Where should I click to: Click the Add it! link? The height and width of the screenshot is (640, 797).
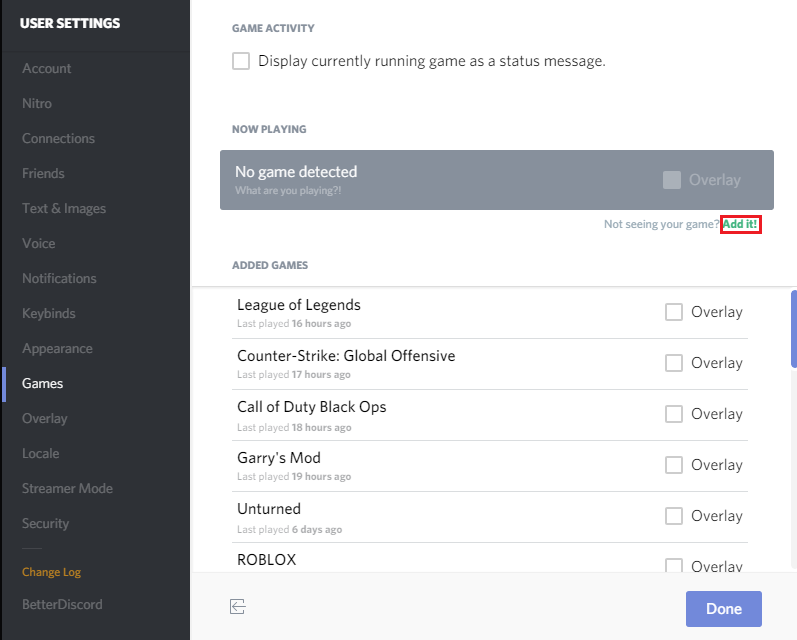click(740, 224)
